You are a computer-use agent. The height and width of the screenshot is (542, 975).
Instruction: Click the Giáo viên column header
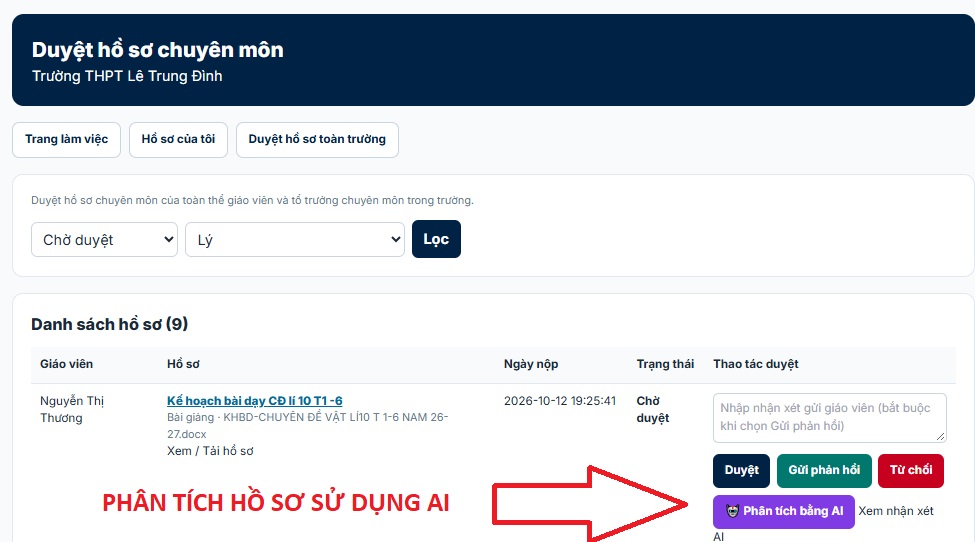67,364
